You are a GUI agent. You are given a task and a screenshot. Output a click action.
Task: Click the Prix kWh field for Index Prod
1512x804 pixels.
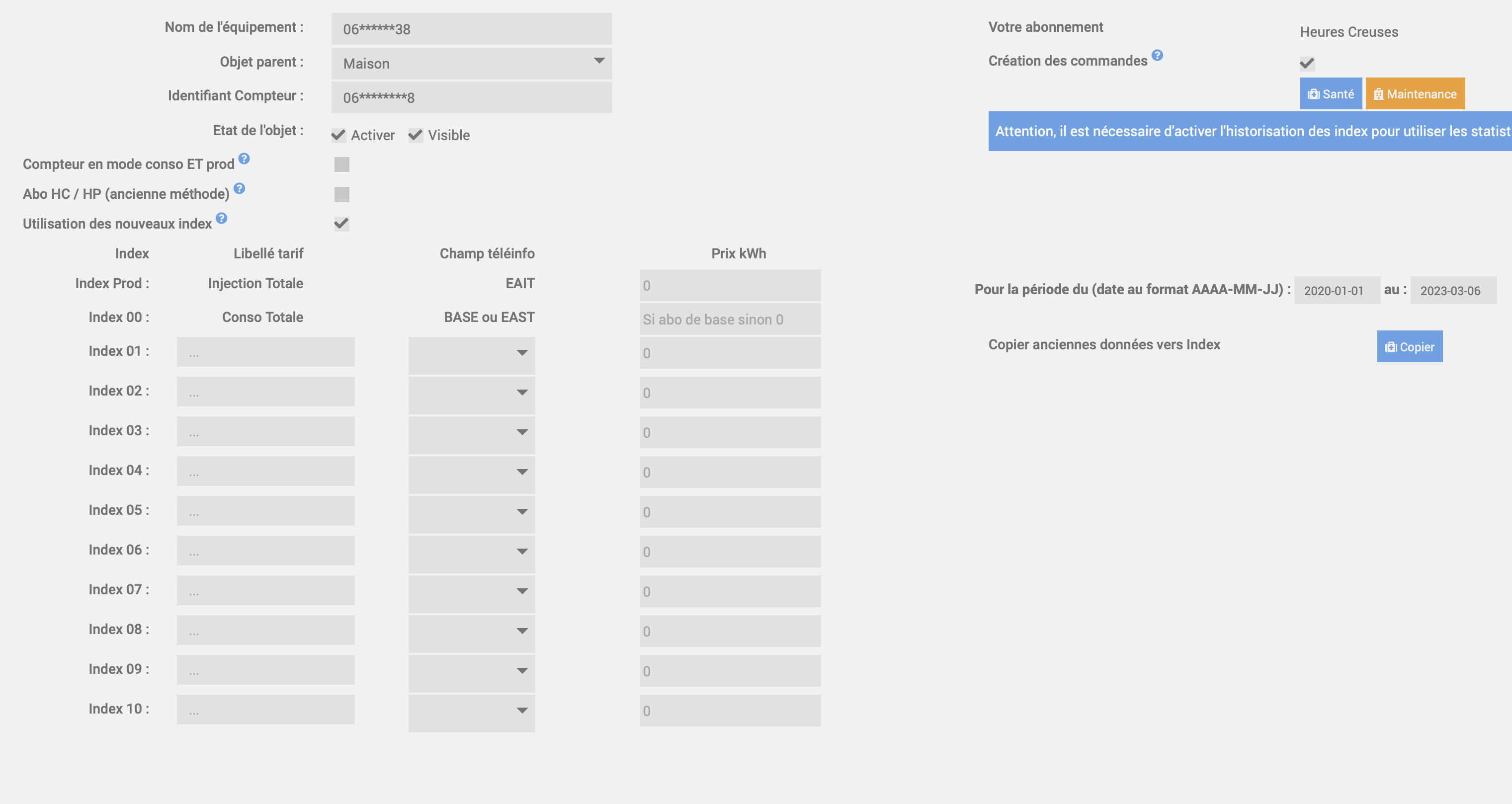click(730, 286)
